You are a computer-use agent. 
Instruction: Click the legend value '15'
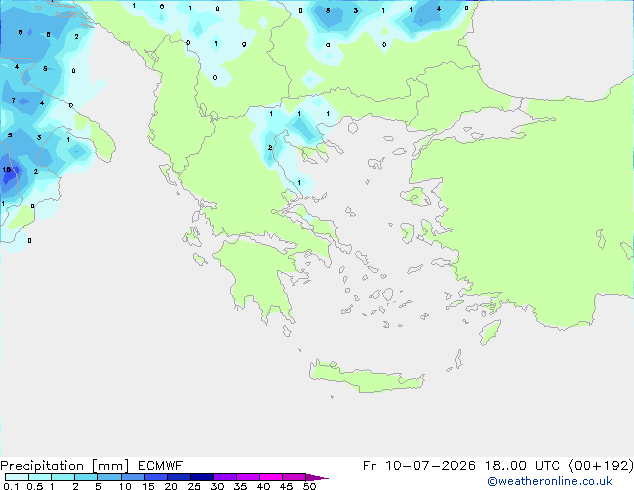click(148, 486)
